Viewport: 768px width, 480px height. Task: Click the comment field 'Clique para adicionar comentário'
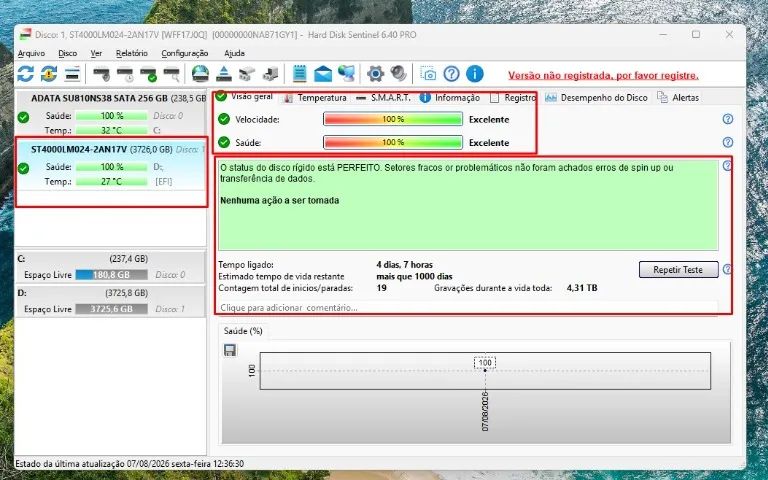468,308
